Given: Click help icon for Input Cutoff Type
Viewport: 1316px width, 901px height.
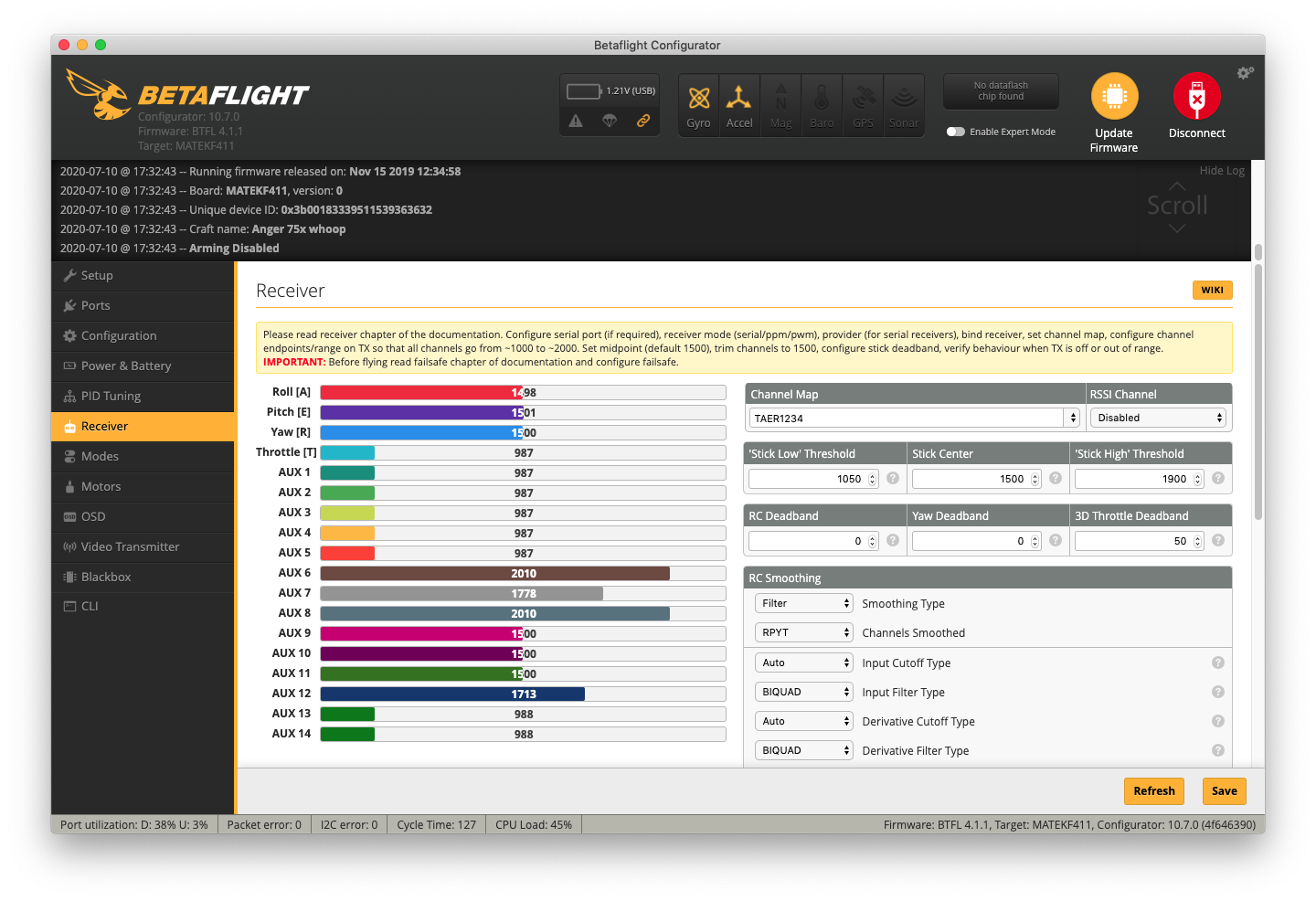Looking at the screenshot, I should 1218,662.
